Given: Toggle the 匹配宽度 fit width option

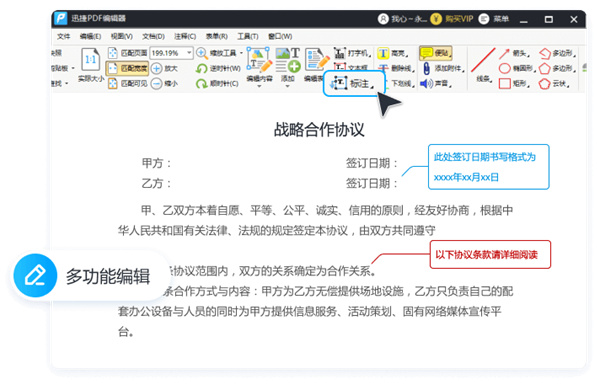Looking at the screenshot, I should [x=127, y=69].
